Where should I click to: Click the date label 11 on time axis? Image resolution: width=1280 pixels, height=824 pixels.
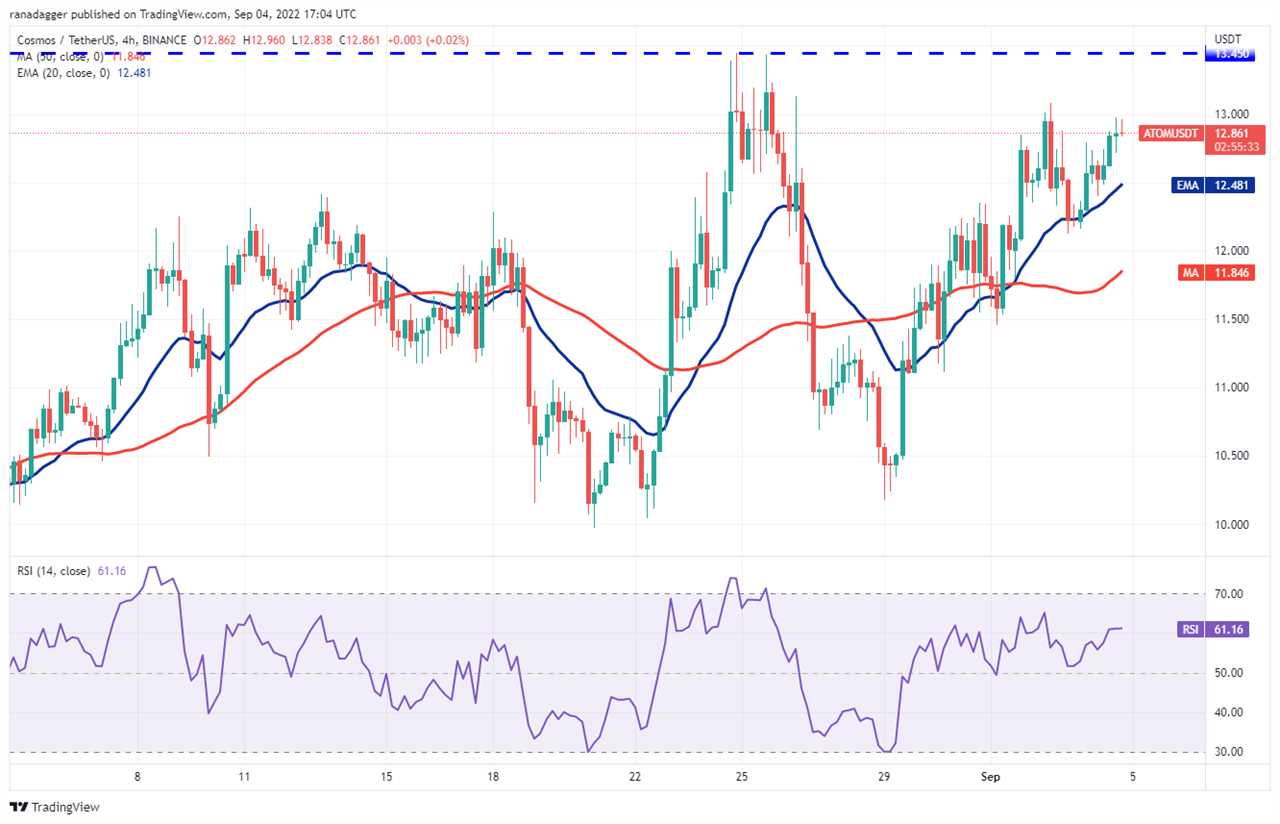[x=244, y=777]
